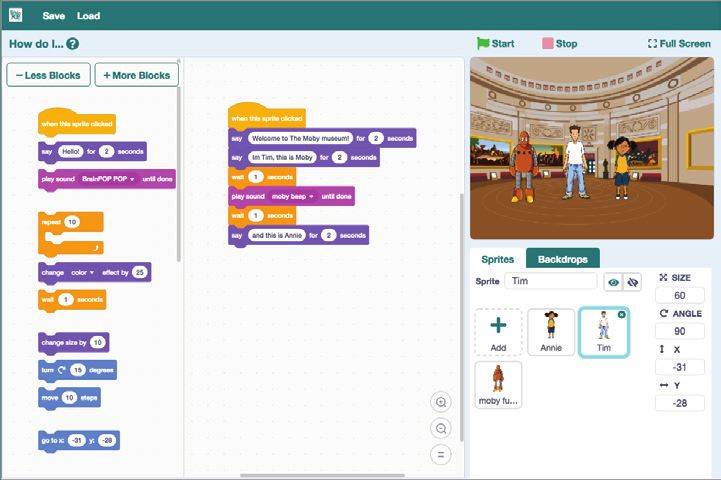Select palette 'when this sprite clicked' block

pyautogui.click(x=77, y=123)
